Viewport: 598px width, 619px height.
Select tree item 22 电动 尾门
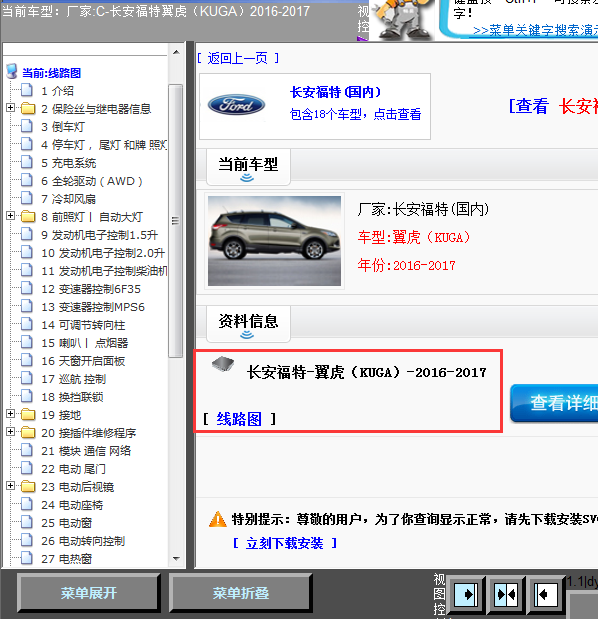(73, 469)
